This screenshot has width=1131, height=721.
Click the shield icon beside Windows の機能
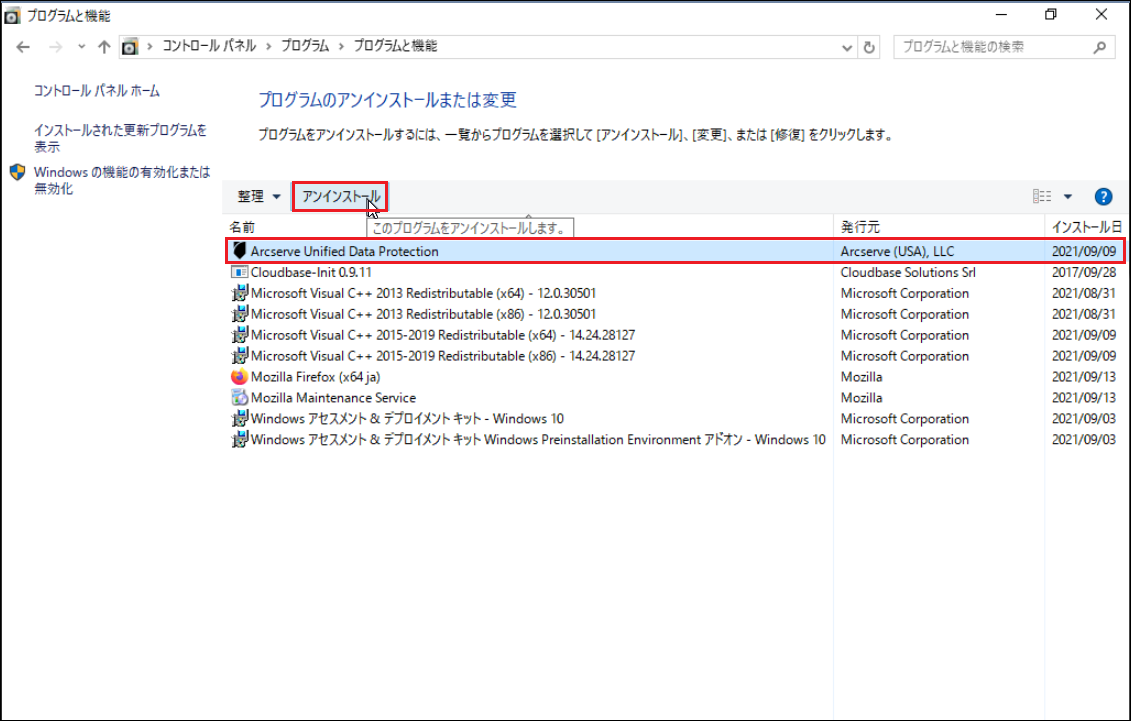point(18,172)
